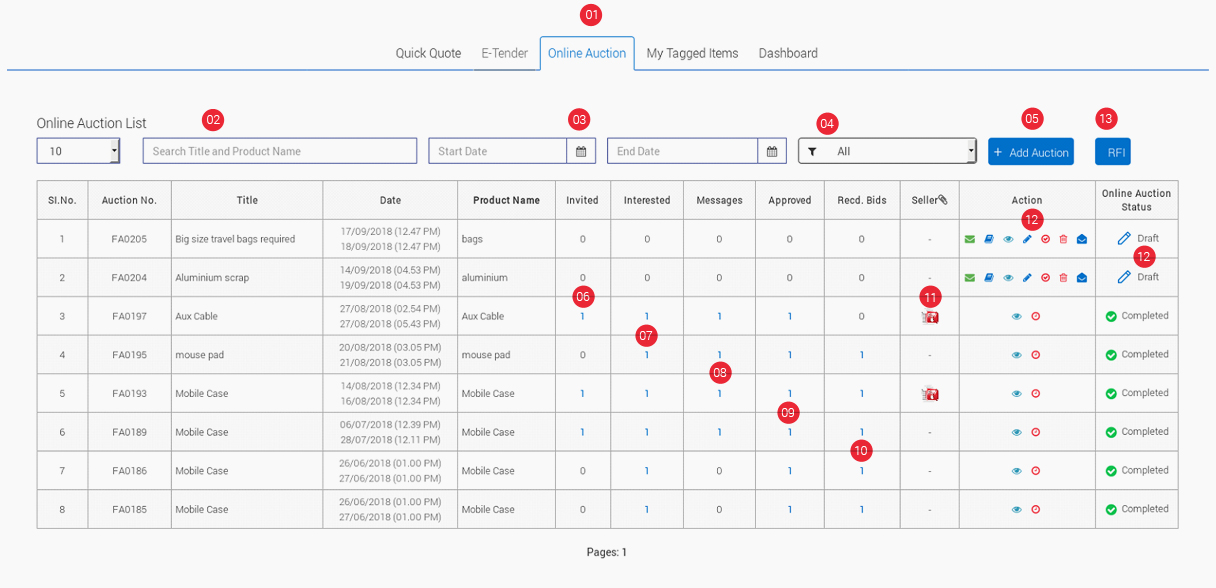View auction FA0195 via its eye icon
This screenshot has width=1216, height=588.
click(1017, 355)
